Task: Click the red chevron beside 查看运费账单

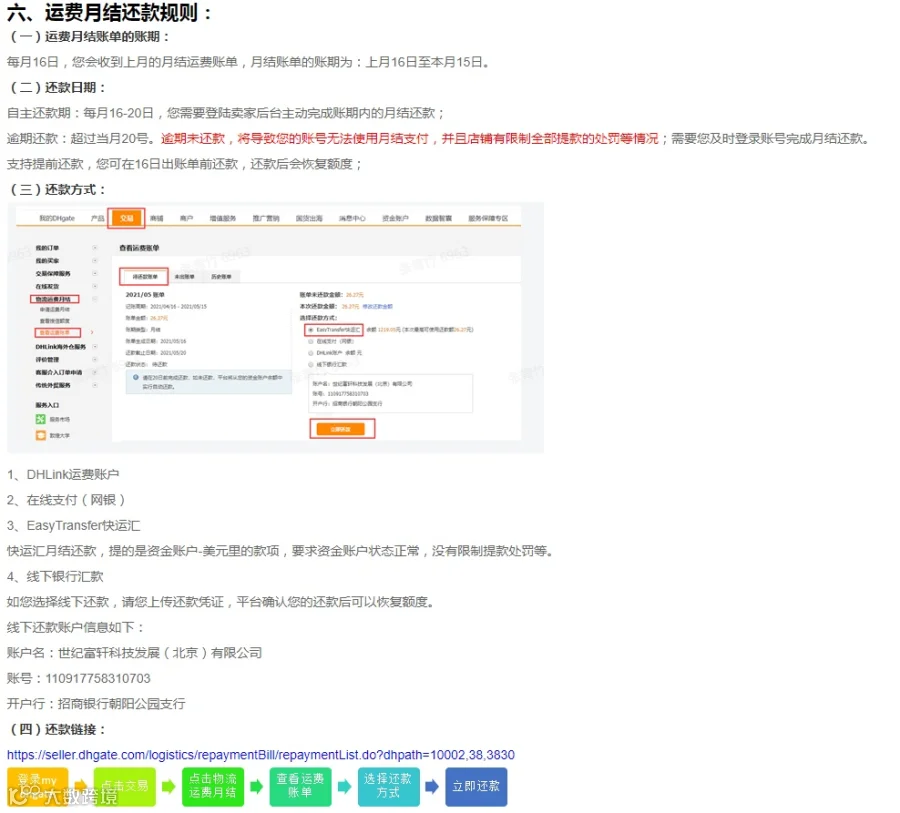Action: tap(92, 332)
